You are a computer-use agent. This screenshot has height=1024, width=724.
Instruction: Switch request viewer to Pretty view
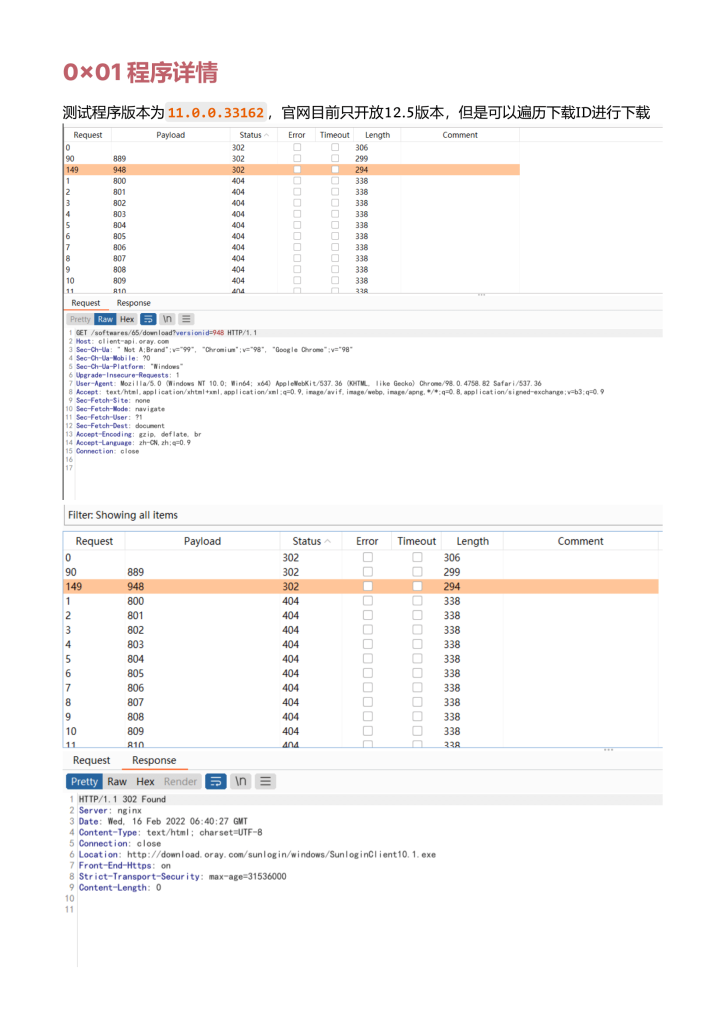click(80, 319)
